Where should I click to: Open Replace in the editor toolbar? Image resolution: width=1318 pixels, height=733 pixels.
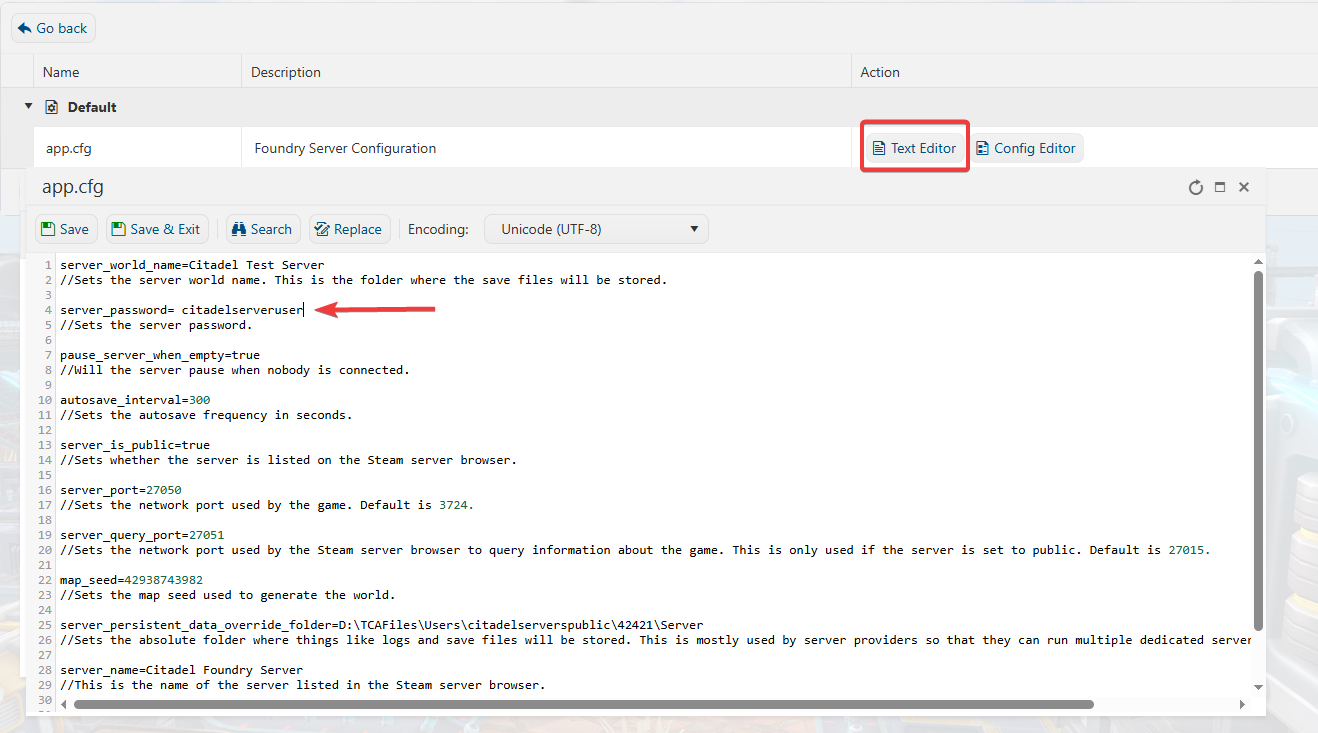coord(348,229)
